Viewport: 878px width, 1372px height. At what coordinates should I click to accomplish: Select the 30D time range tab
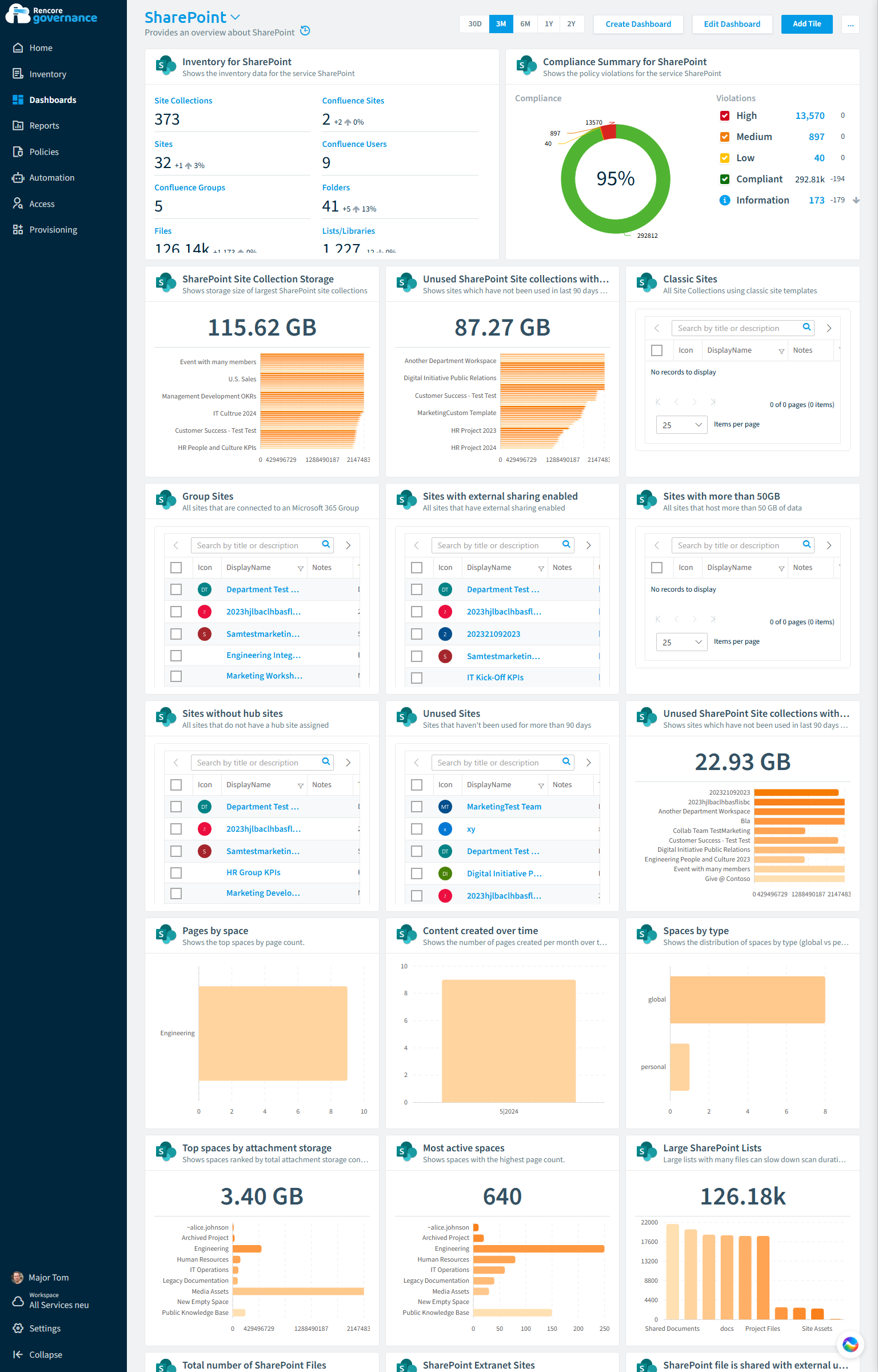474,24
